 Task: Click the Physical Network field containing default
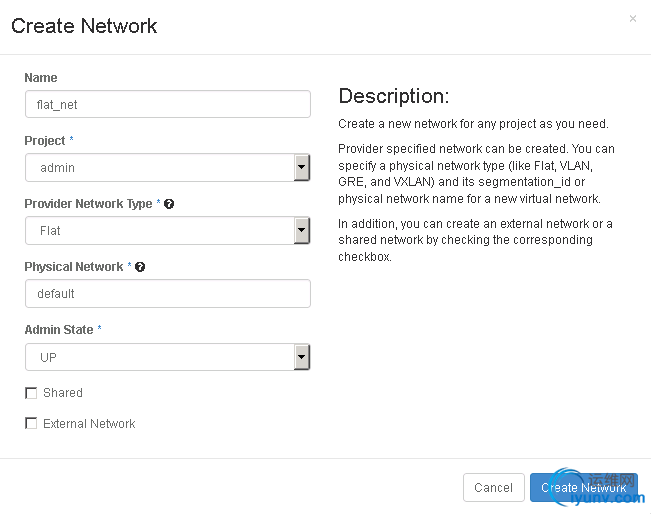click(x=167, y=294)
